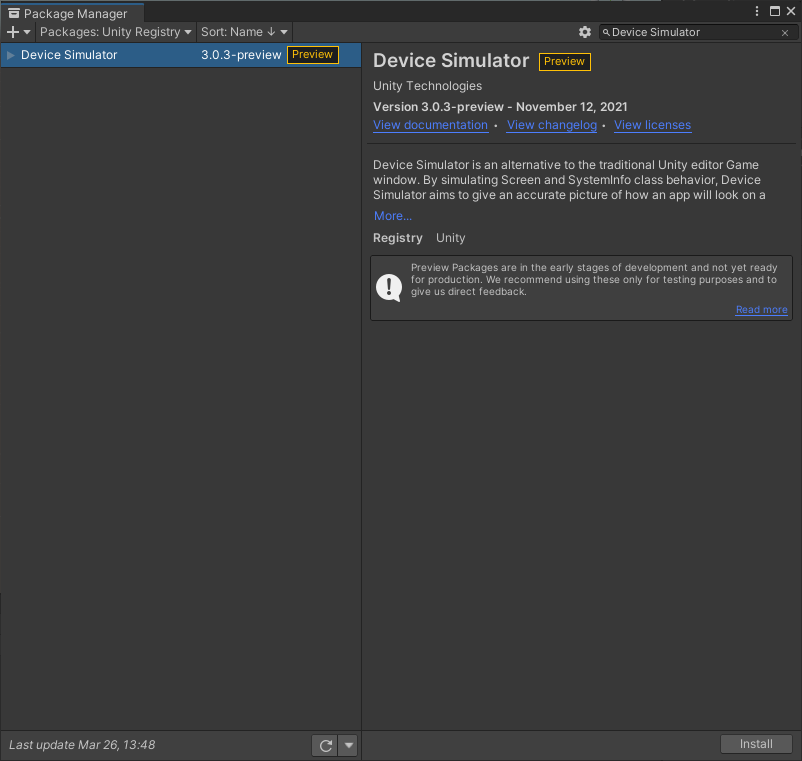This screenshot has width=802, height=761.
Task: Click the Registry Unity label
Action: 419,238
